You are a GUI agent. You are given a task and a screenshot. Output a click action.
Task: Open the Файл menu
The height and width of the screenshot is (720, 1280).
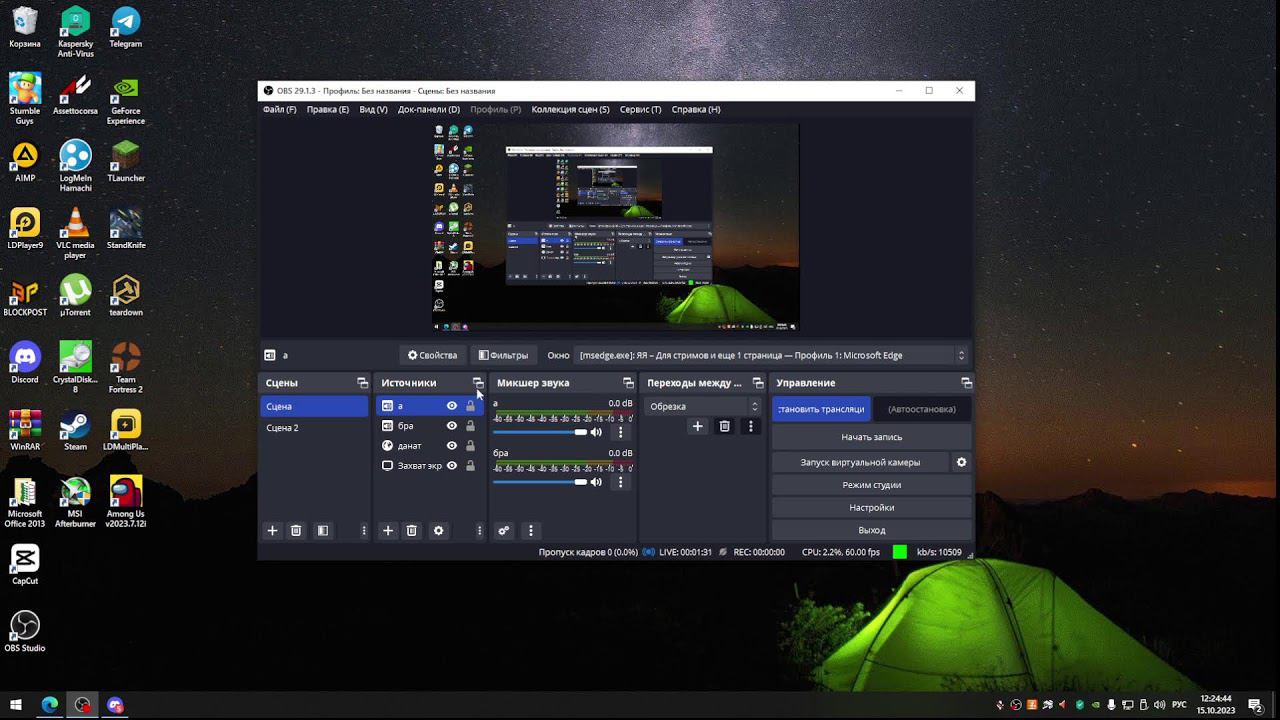tap(280, 110)
